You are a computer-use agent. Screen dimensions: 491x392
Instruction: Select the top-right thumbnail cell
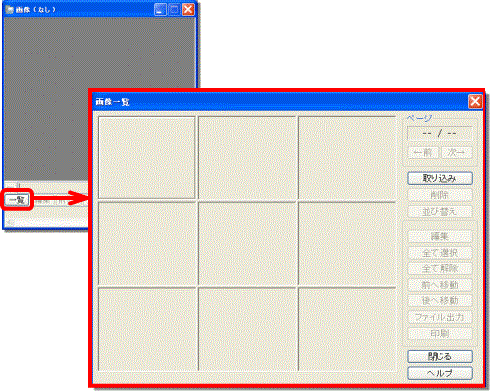tap(347, 157)
